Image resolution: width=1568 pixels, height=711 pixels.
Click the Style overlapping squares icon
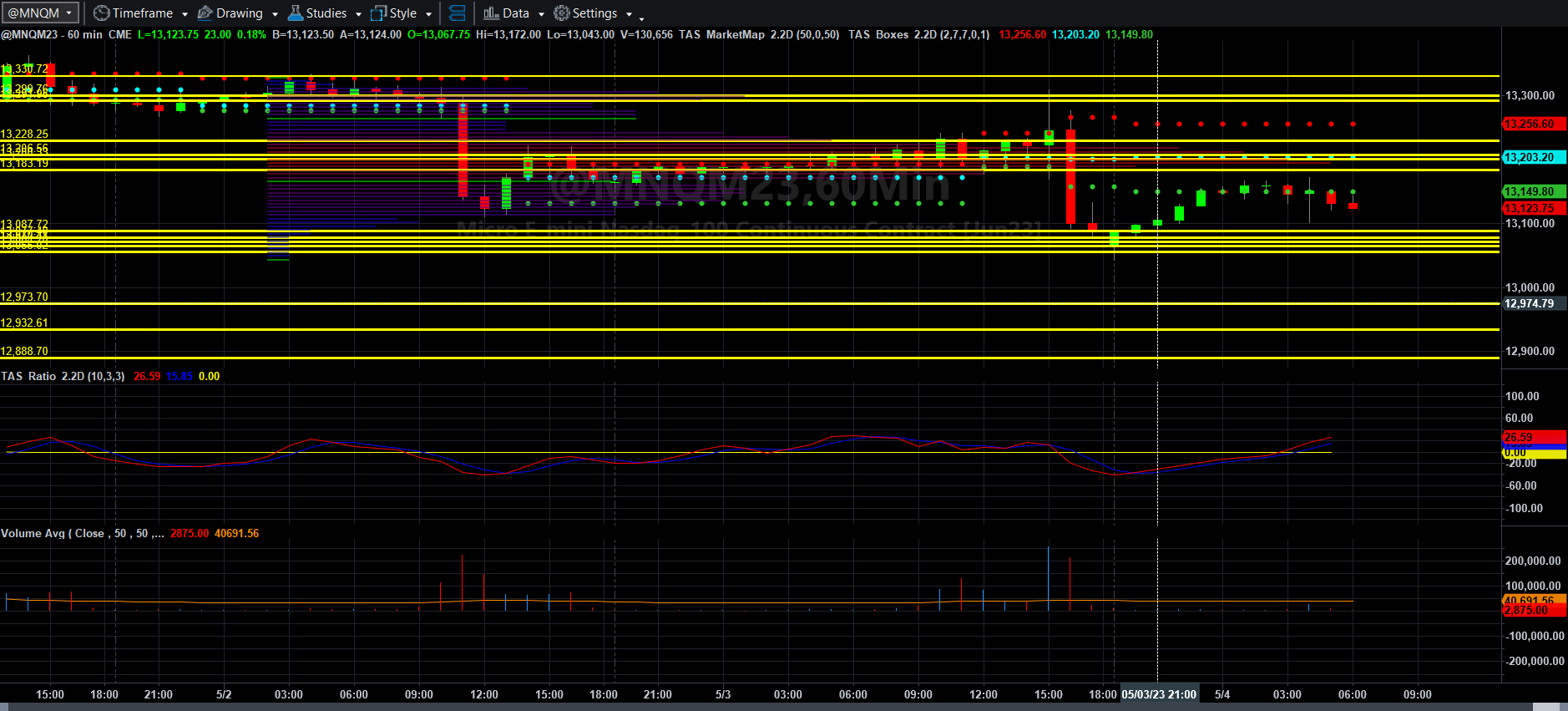[378, 13]
